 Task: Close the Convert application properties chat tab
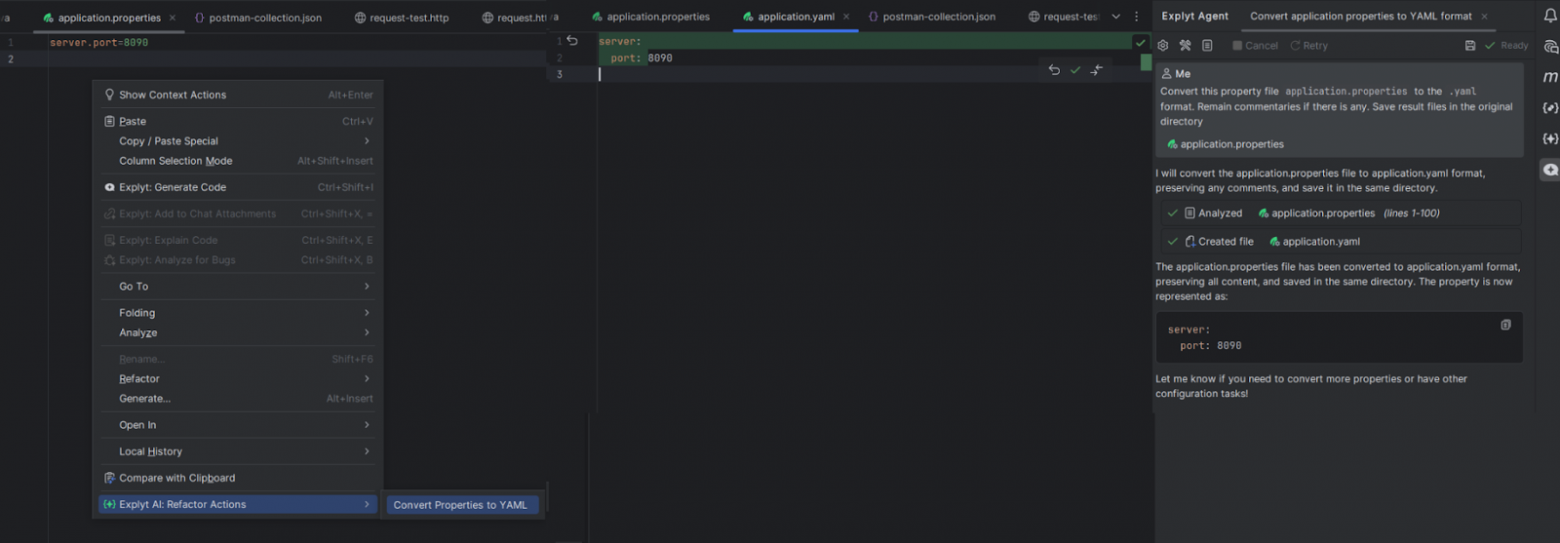pyautogui.click(x=1484, y=17)
